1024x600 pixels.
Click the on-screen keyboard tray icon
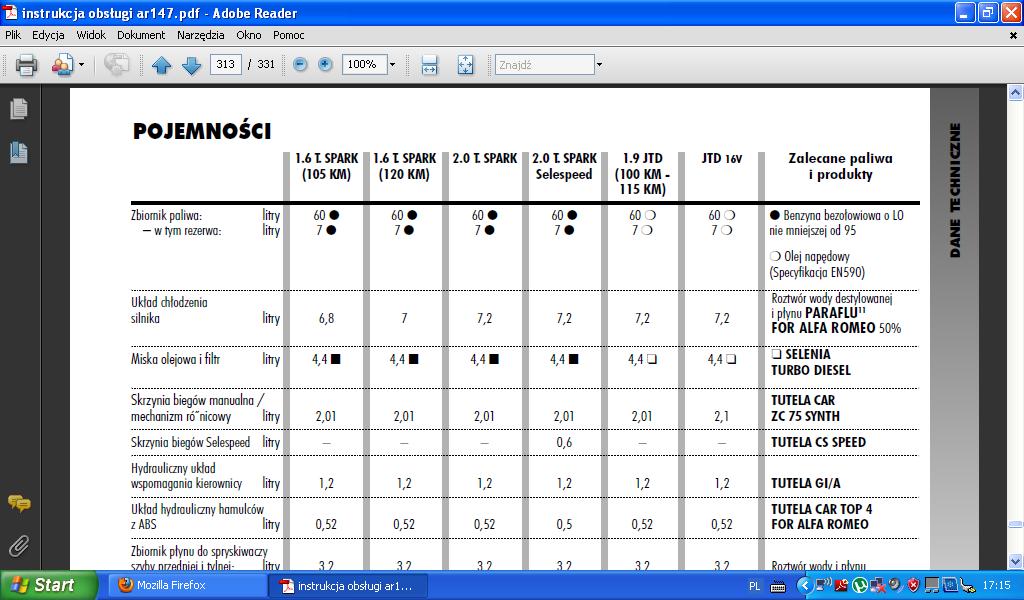coord(778,586)
